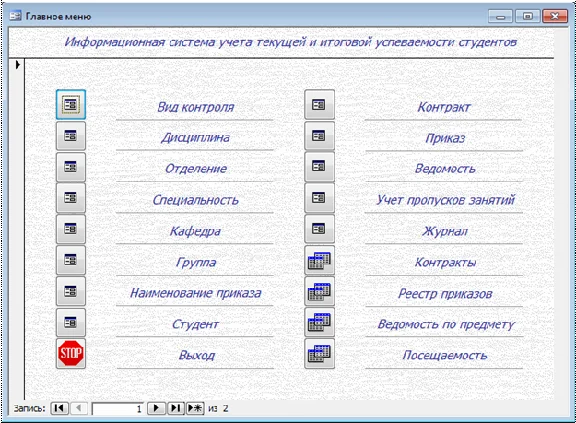
Task: Open the Ведомость form icon
Action: pos(319,167)
